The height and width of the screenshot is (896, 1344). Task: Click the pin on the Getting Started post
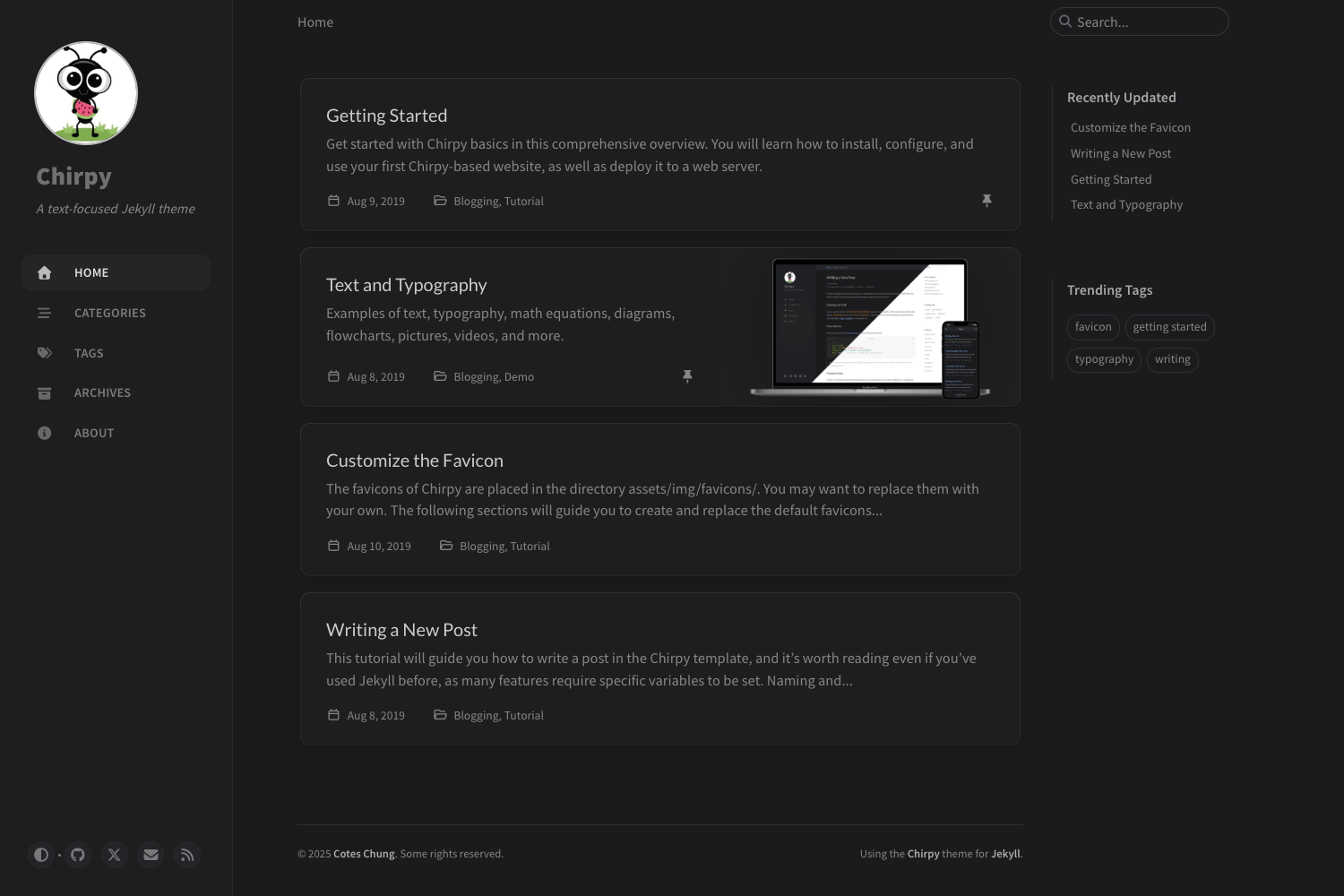pos(987,201)
